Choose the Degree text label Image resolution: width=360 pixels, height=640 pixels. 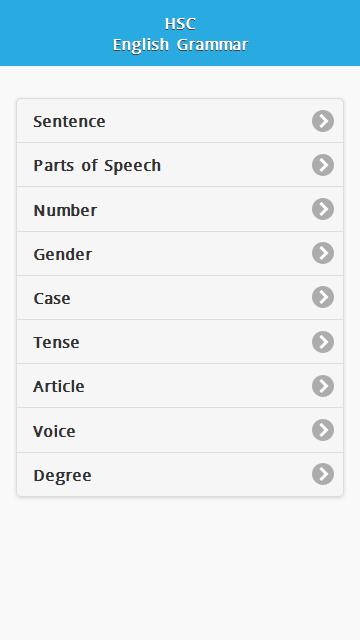tap(62, 476)
